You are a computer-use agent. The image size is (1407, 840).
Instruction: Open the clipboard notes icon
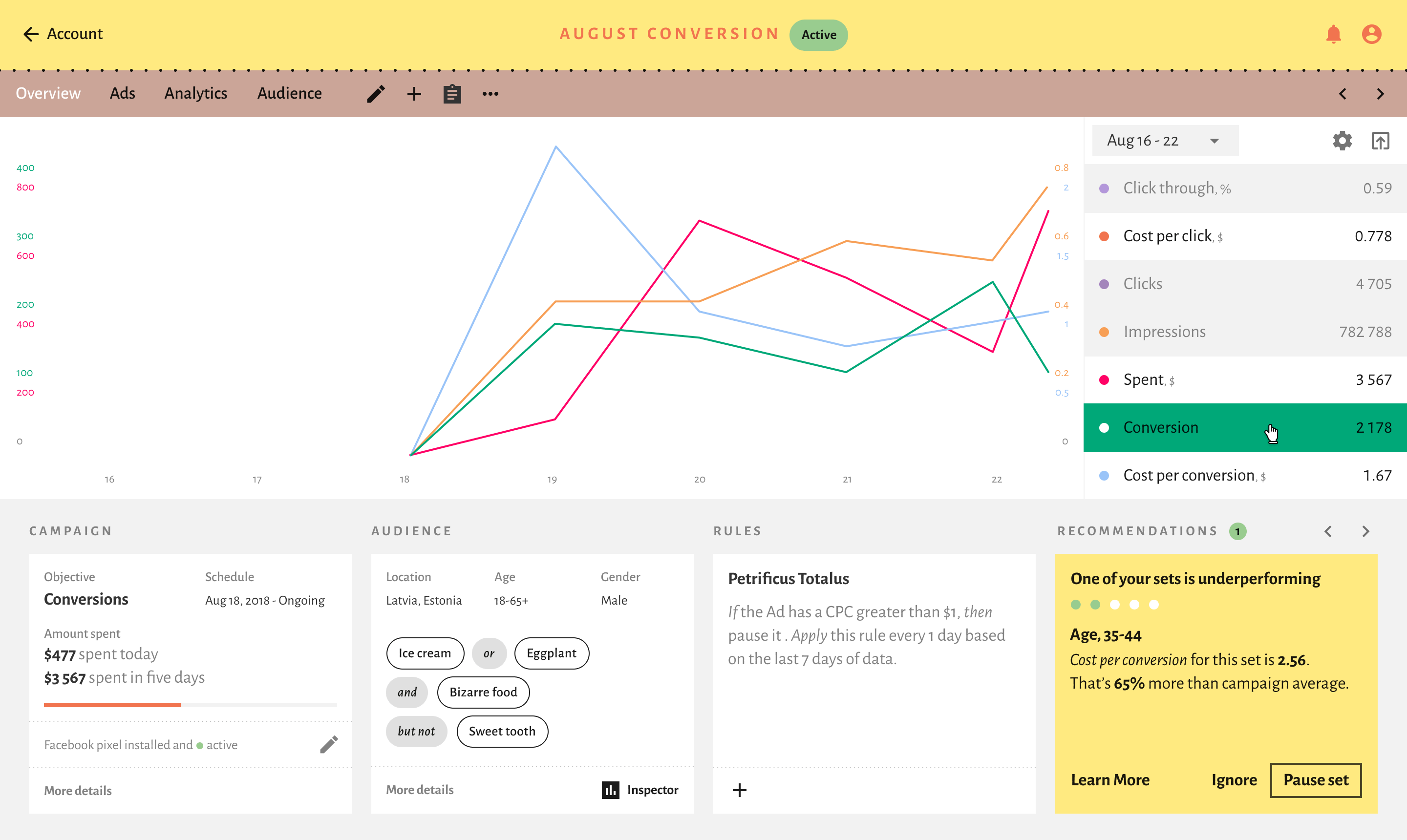(452, 94)
